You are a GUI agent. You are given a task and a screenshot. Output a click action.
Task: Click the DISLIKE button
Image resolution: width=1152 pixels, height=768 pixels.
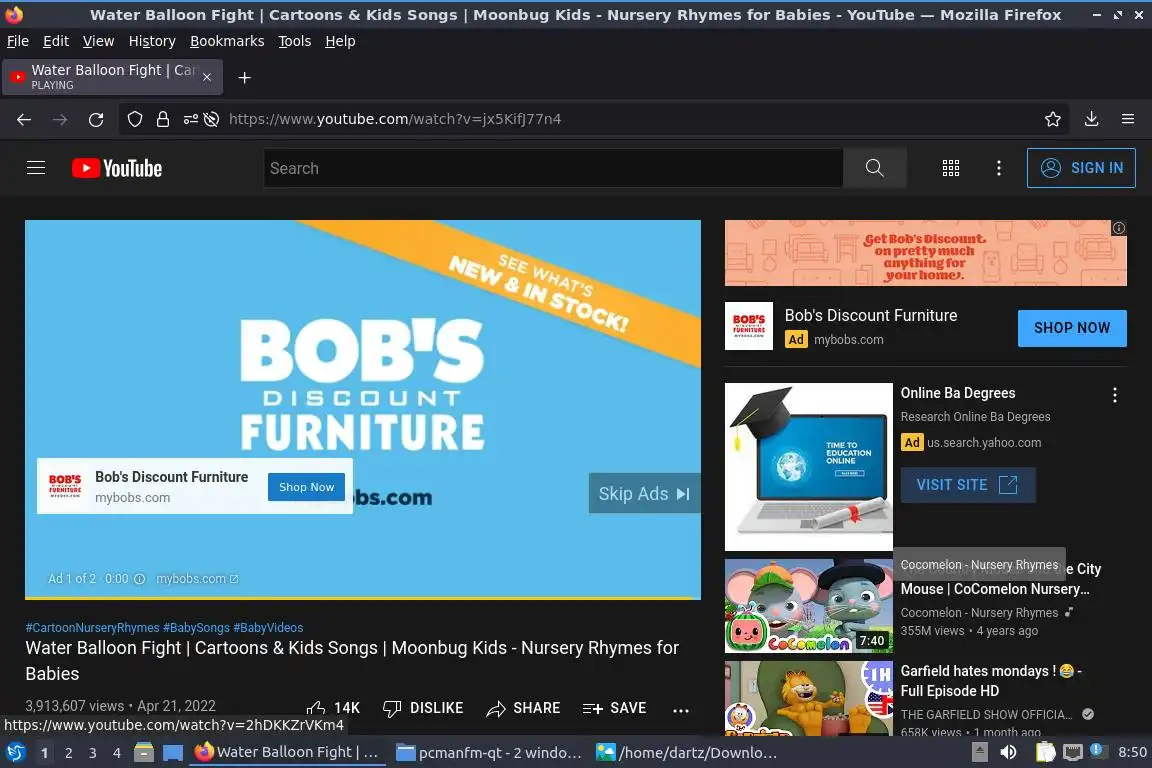point(423,708)
